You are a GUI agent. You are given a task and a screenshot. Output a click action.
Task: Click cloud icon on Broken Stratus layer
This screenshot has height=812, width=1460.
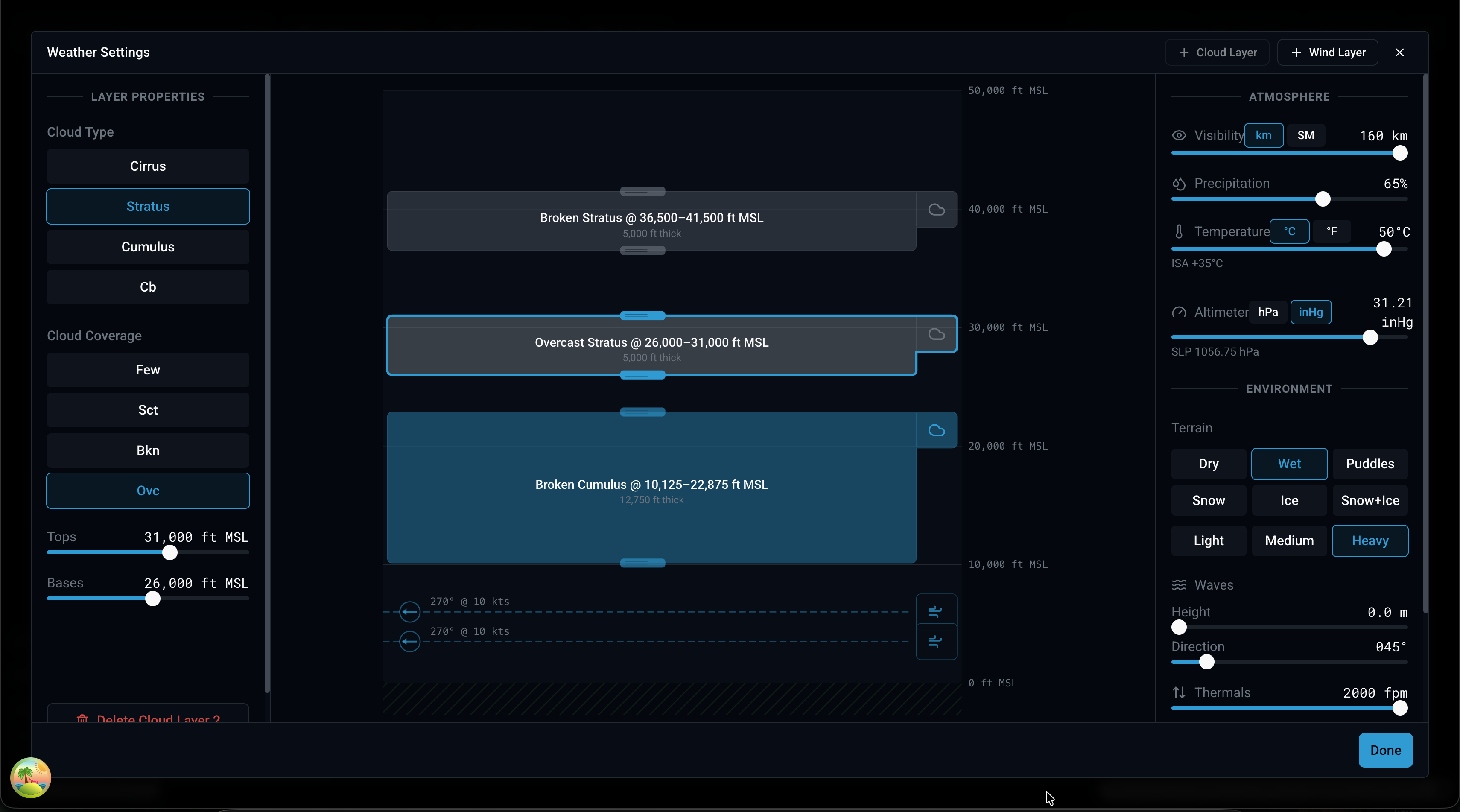coord(936,210)
